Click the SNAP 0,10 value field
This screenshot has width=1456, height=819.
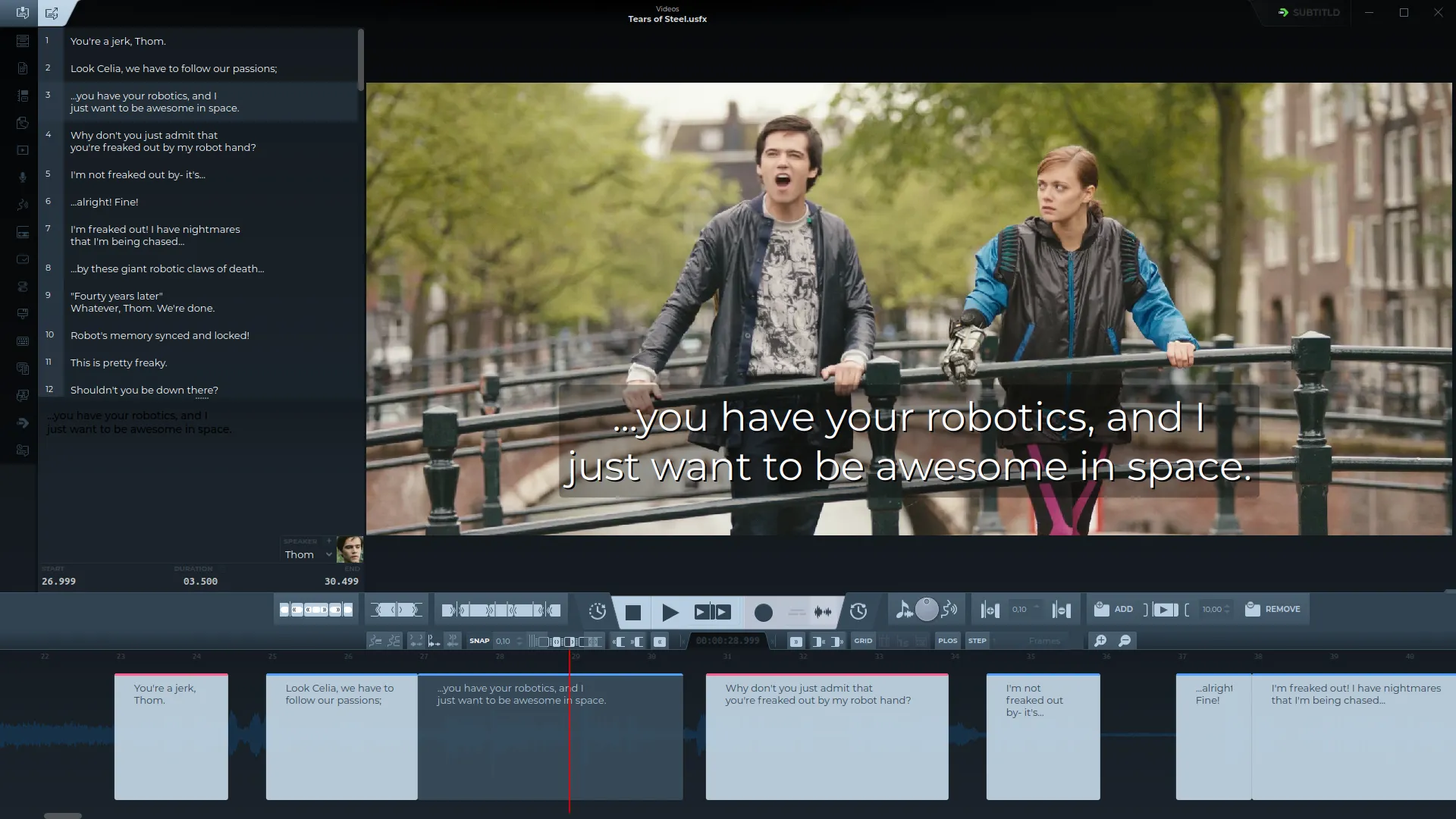(x=508, y=641)
